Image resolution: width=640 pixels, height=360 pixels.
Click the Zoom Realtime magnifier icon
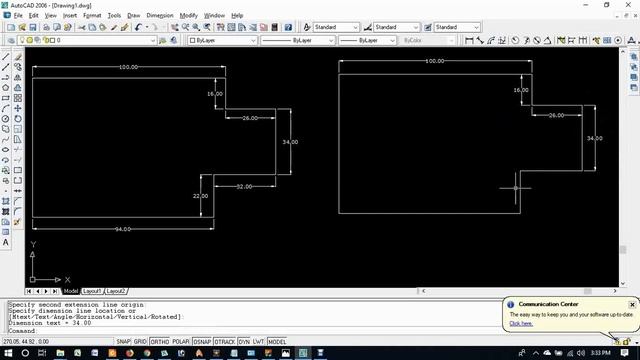pos(186,27)
